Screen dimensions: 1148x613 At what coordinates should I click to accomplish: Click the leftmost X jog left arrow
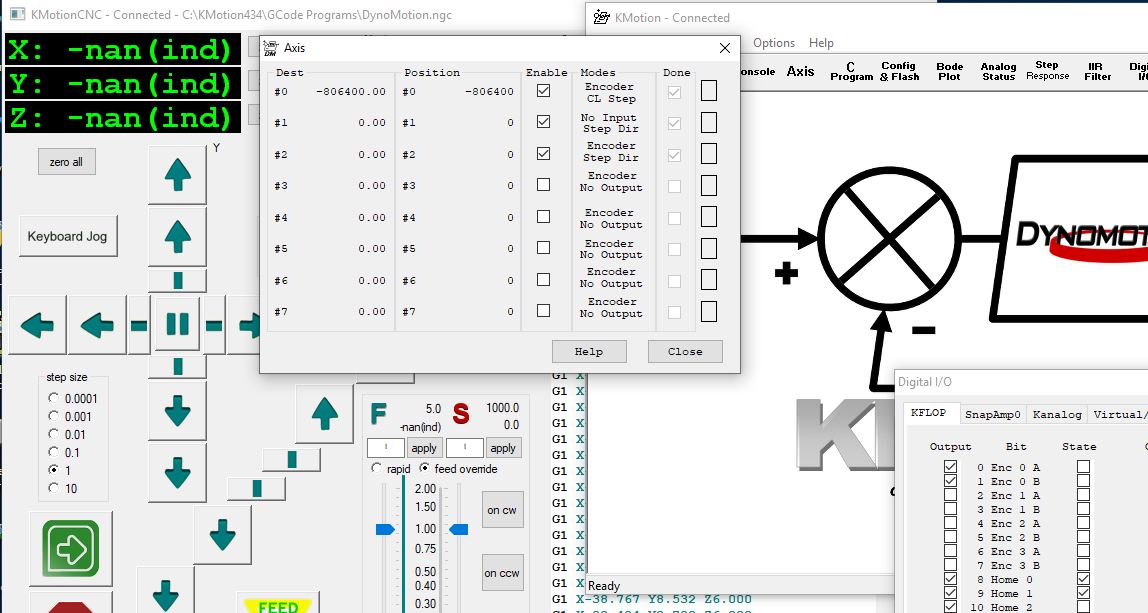click(x=37, y=325)
